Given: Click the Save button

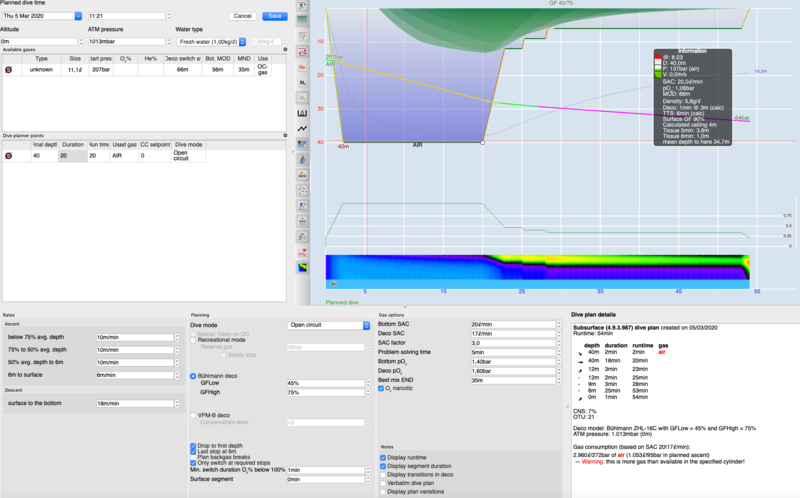Looking at the screenshot, I should [x=273, y=16].
